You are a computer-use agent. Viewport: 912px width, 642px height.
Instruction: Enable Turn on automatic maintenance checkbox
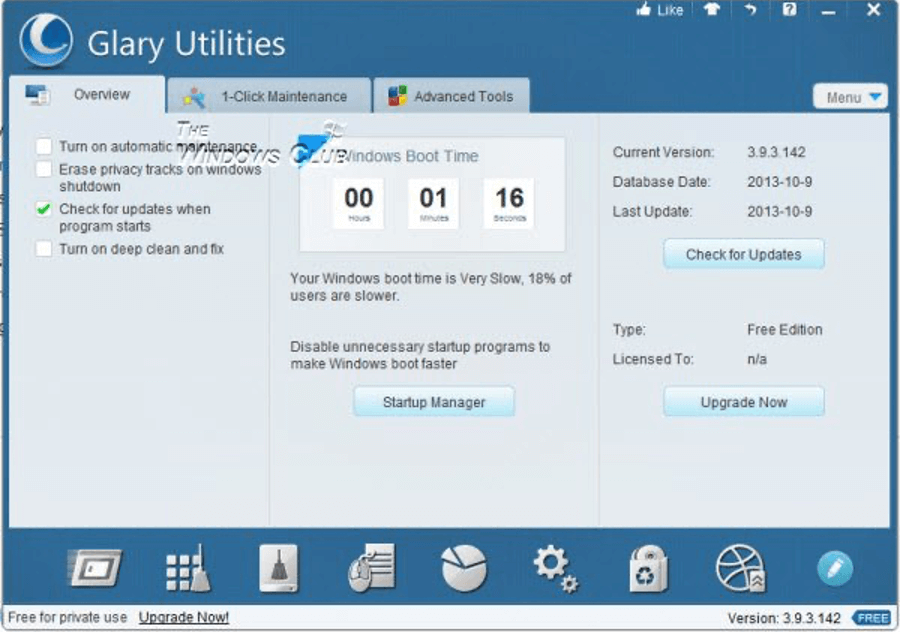pyautogui.click(x=44, y=146)
